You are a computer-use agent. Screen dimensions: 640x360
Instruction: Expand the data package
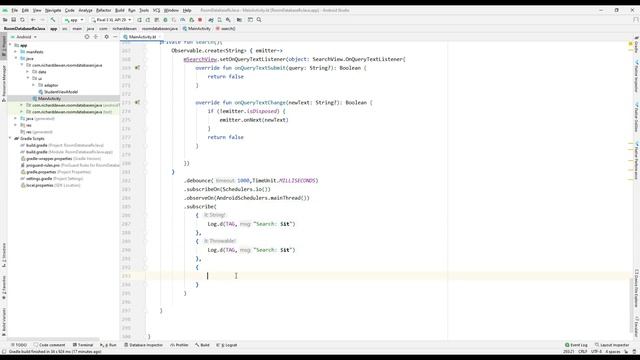[x=28, y=72]
